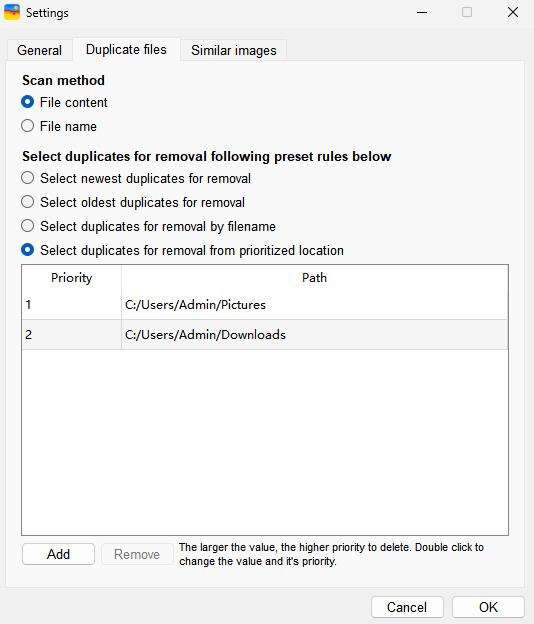Switch to the Similar images tab
Screen dimensions: 534x624
point(234,50)
